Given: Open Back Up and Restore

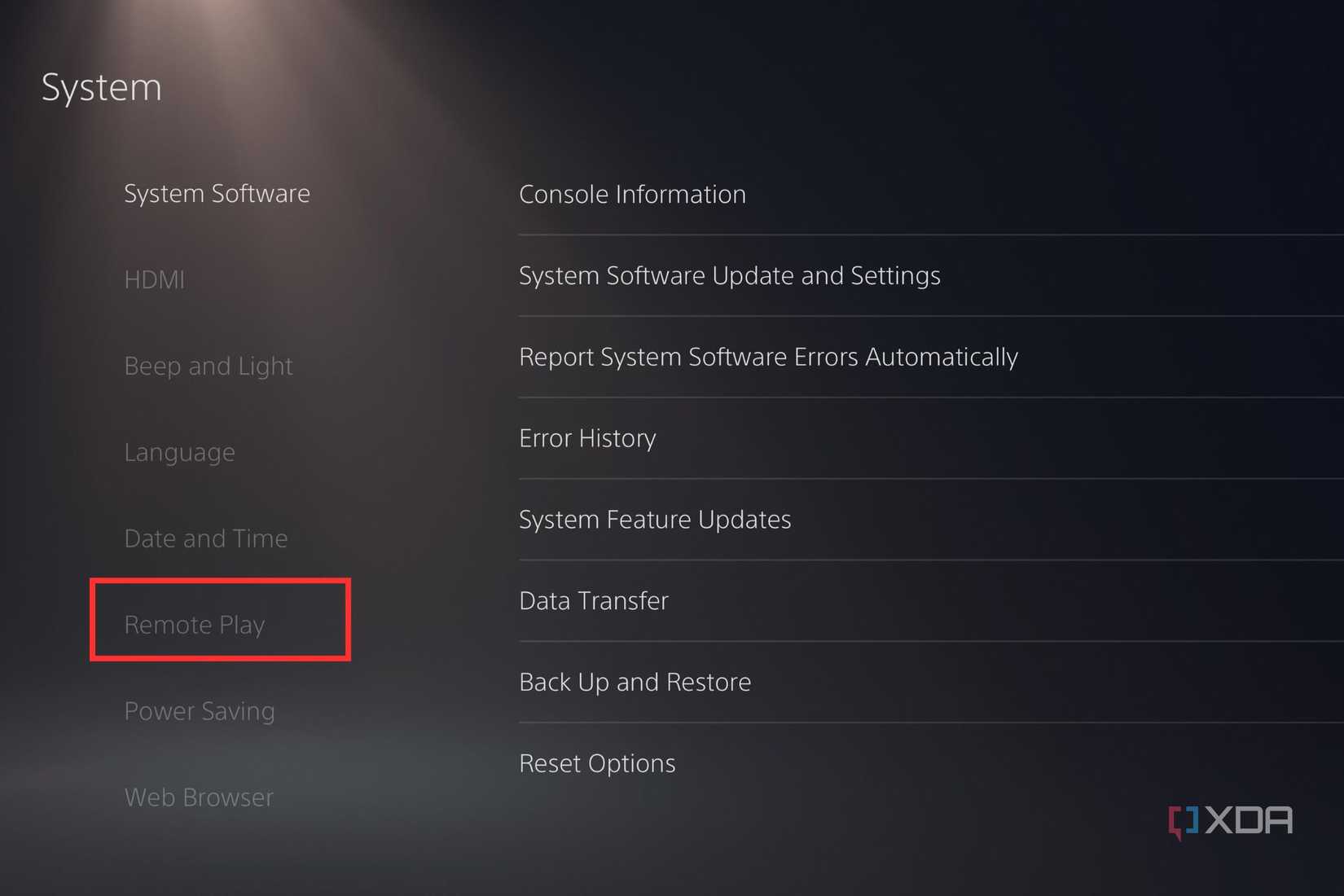Looking at the screenshot, I should 635,682.
